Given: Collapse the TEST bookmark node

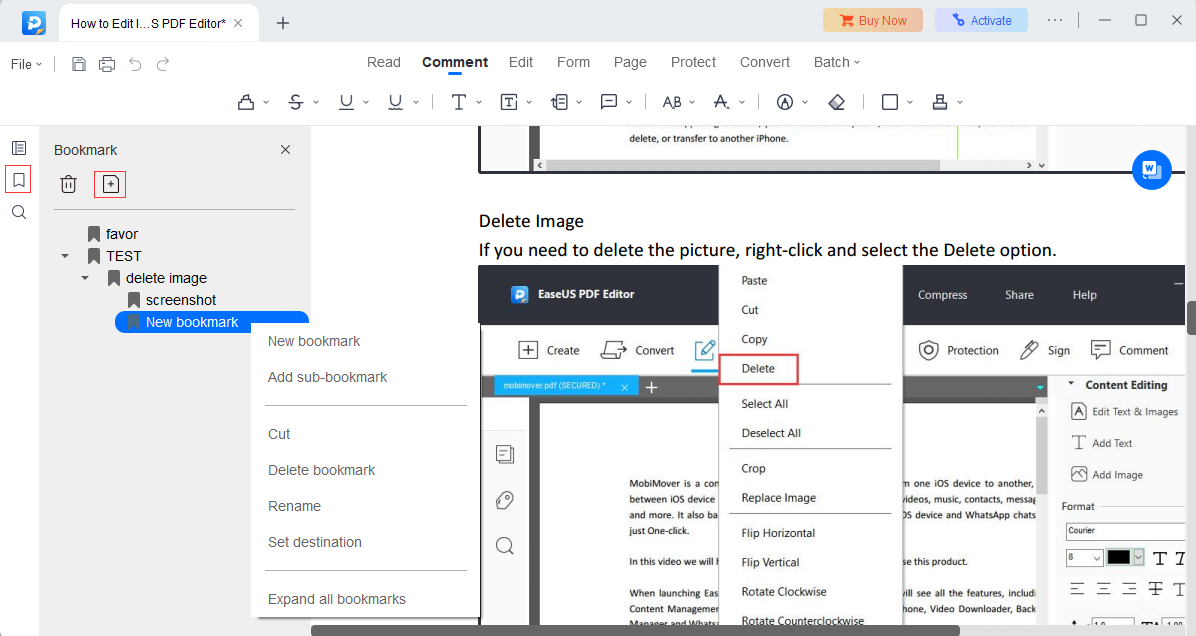Looking at the screenshot, I should [65, 256].
